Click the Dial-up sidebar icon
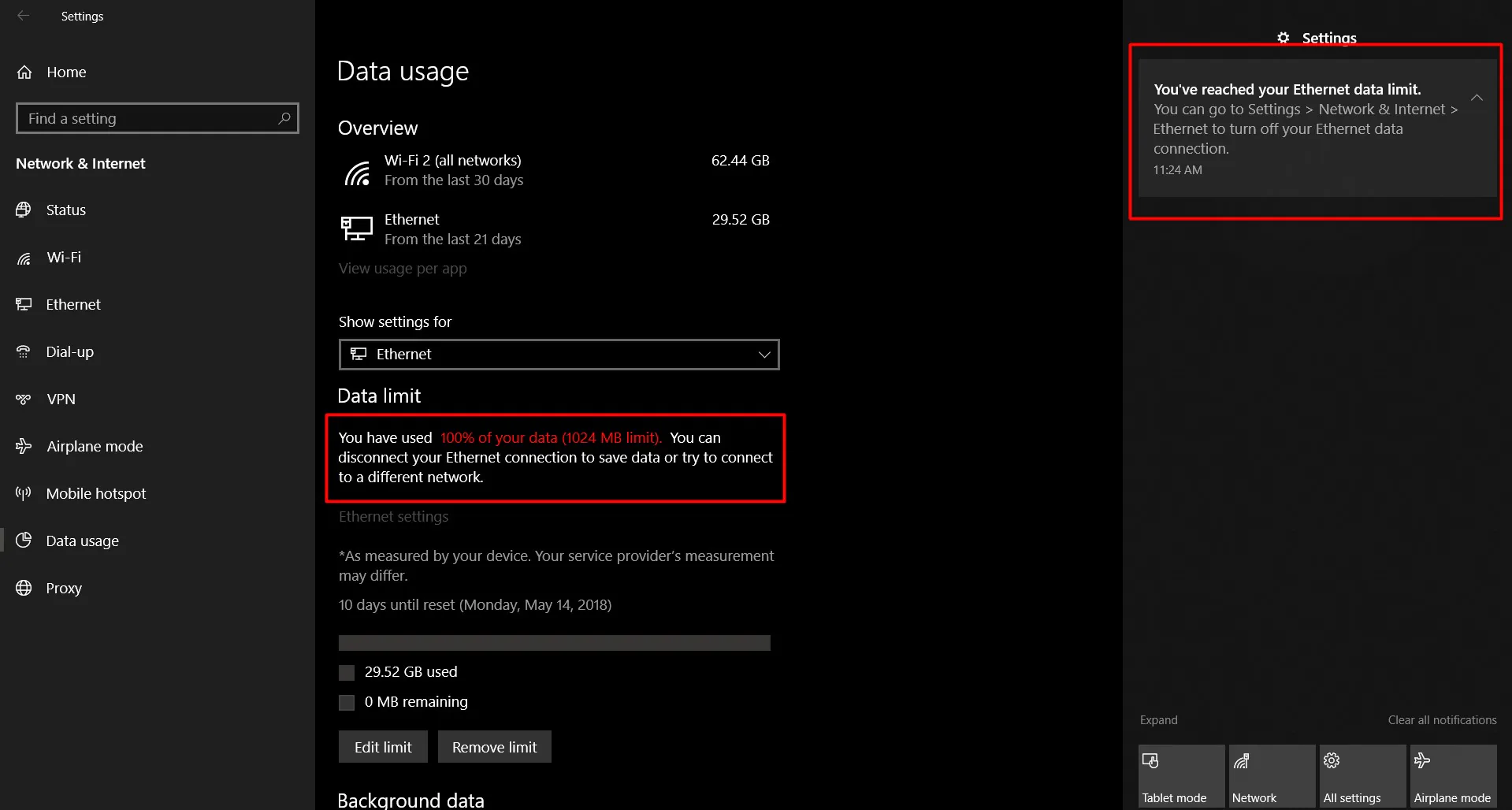 tap(24, 351)
